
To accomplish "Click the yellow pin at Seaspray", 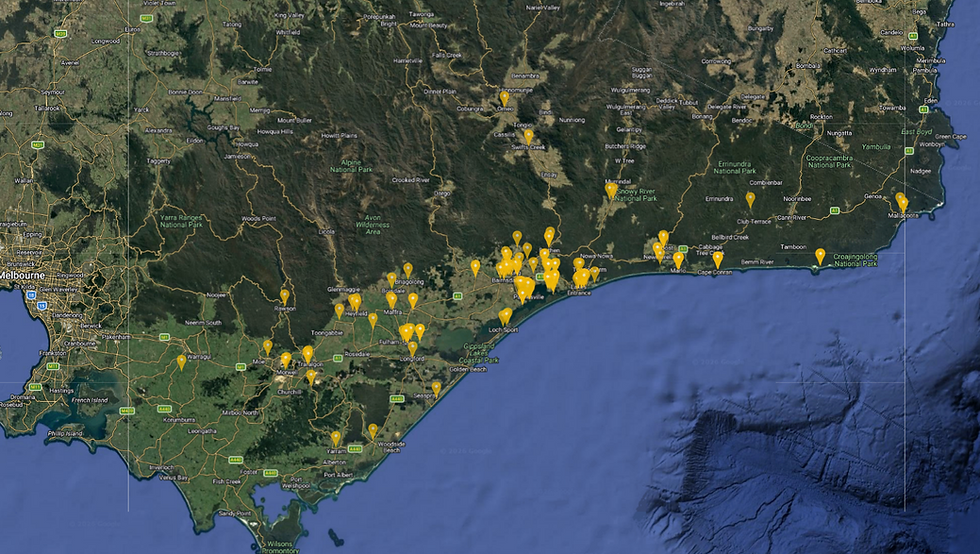I will (x=436, y=389).
